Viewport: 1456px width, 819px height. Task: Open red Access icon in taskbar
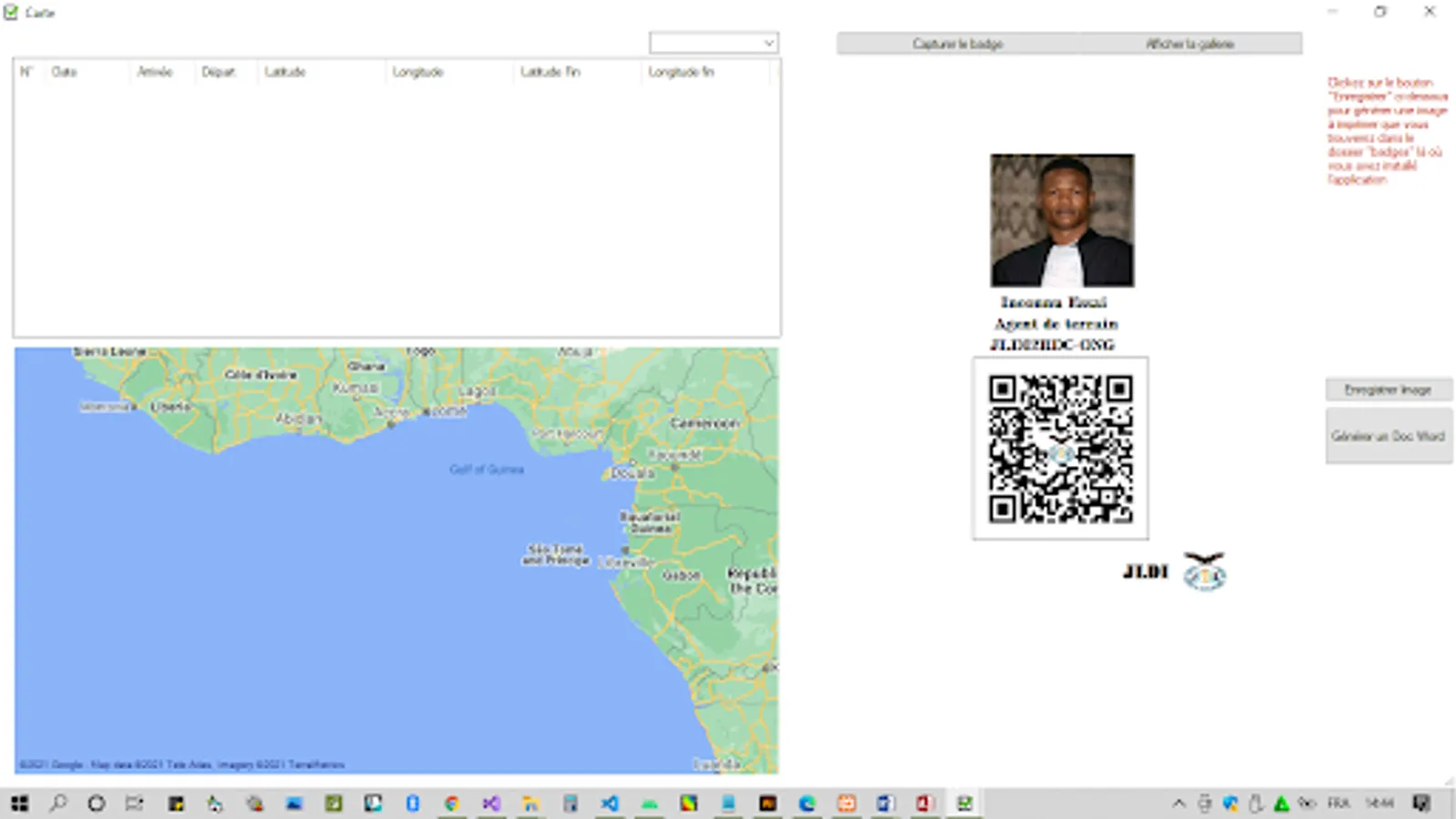[x=925, y=803]
